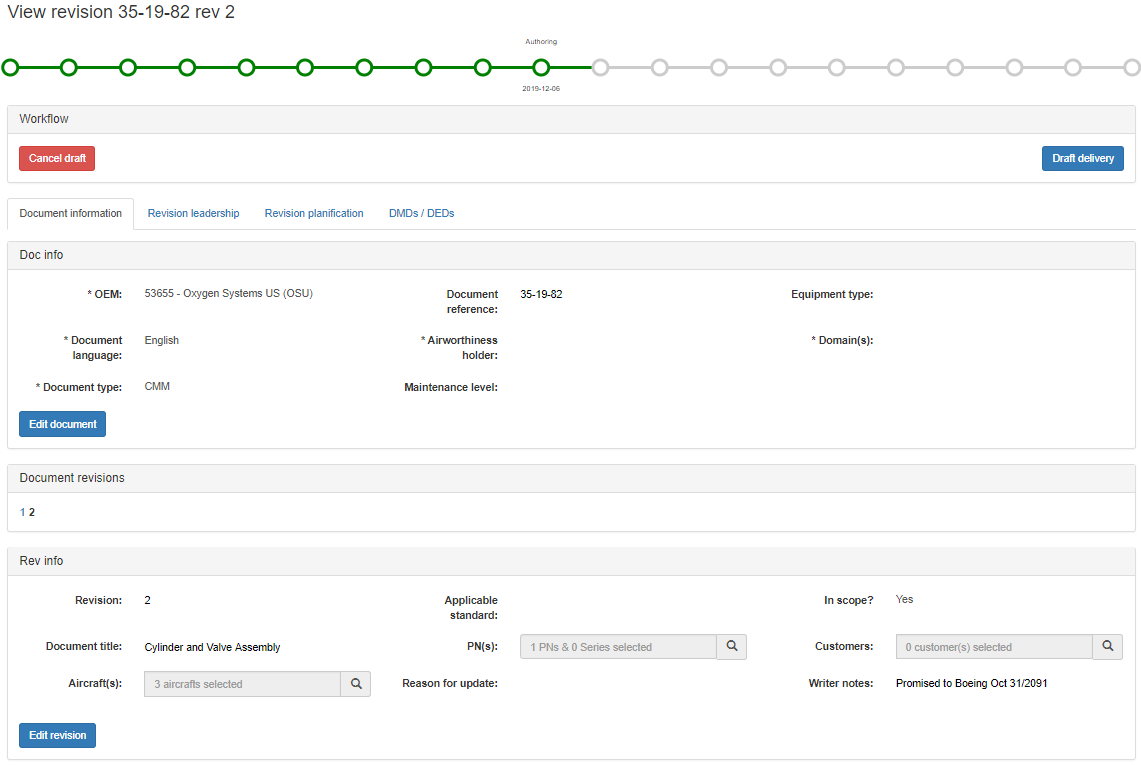Open document revision 1 link
1141x765 pixels.
(x=23, y=512)
